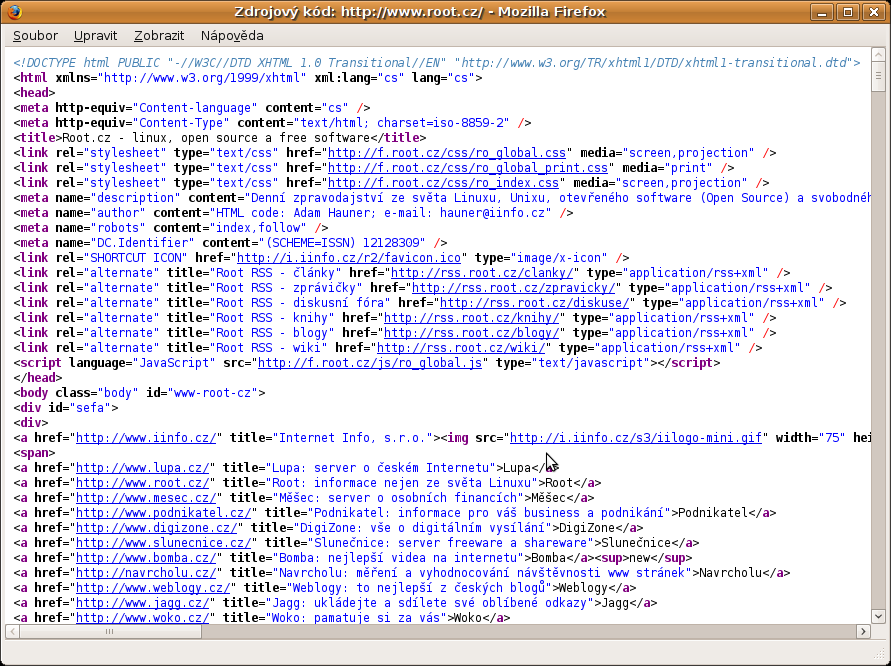Viewport: 891px width, 666px height.
Task: Click the horizontal scrollbar right arrow
Action: (863, 631)
